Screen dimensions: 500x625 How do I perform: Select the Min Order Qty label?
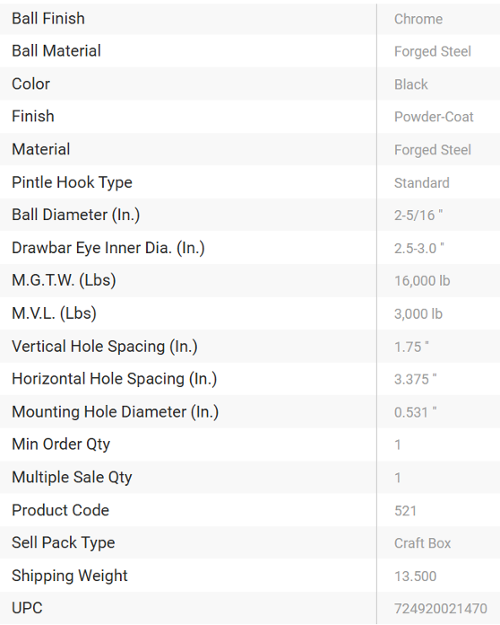(61, 444)
